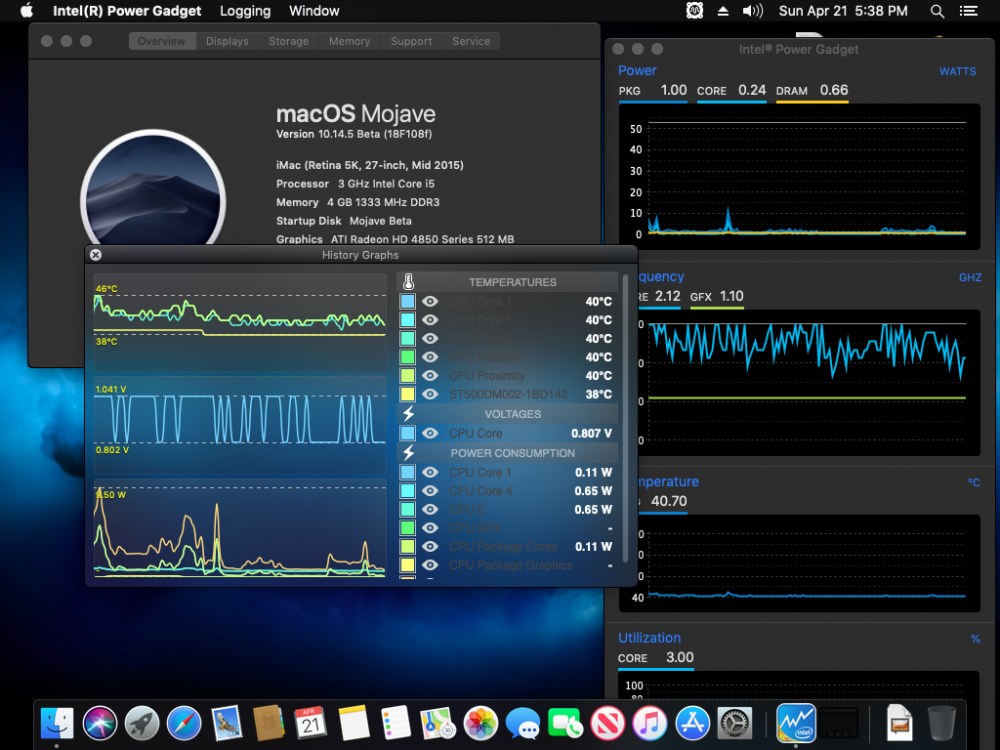1000x750 pixels.
Task: Switch to the Support tab
Action: point(411,41)
